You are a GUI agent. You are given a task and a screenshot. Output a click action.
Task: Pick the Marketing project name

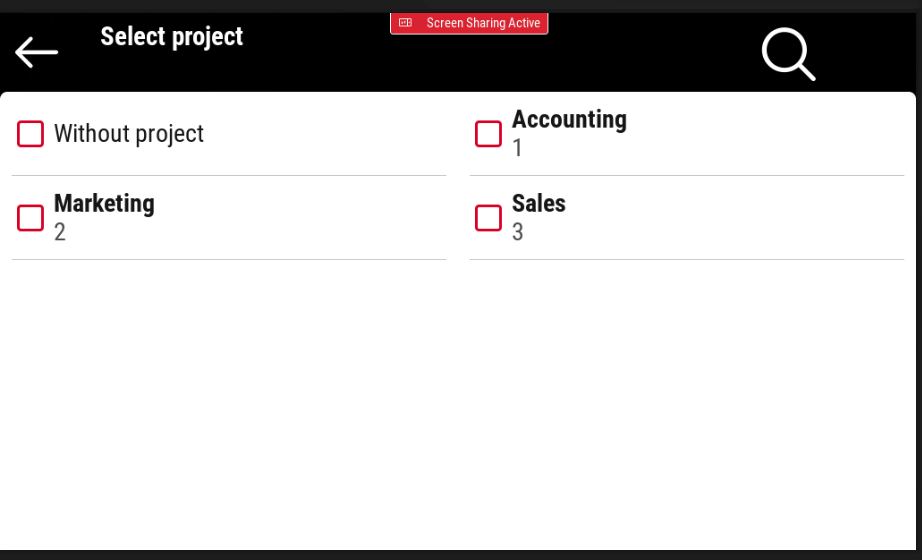point(104,204)
